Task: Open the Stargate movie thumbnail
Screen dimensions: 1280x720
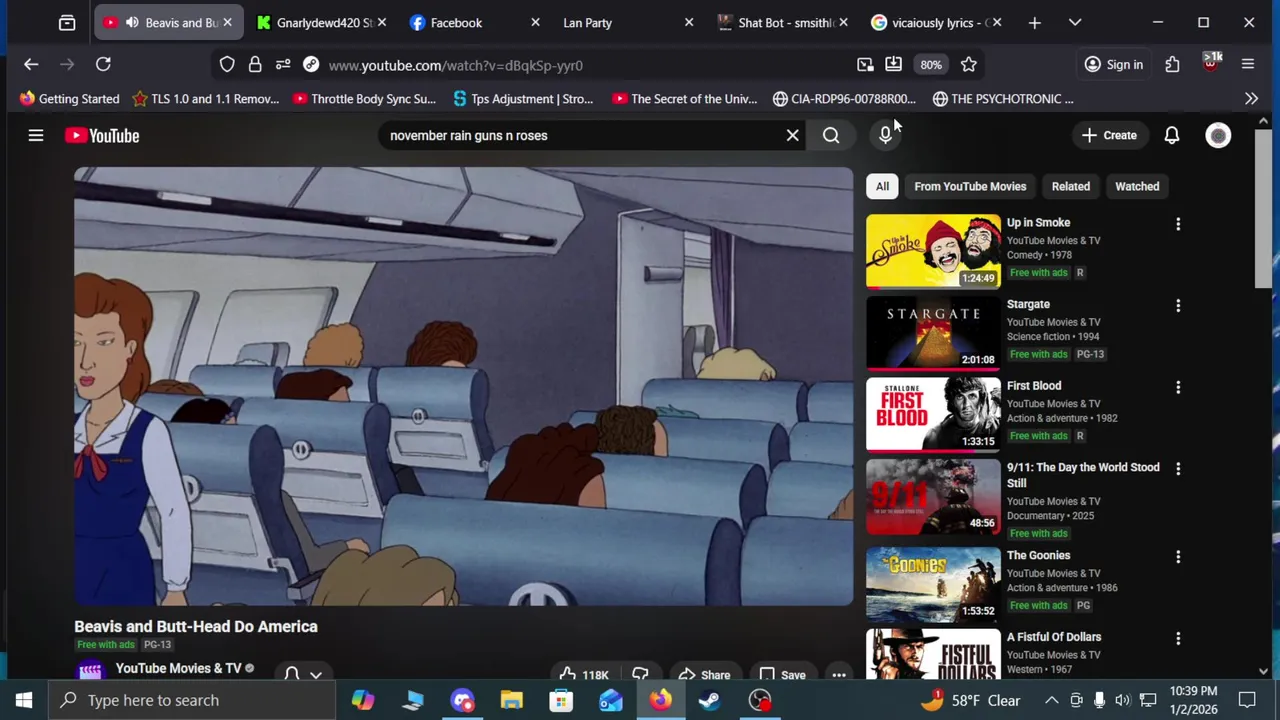Action: (933, 332)
